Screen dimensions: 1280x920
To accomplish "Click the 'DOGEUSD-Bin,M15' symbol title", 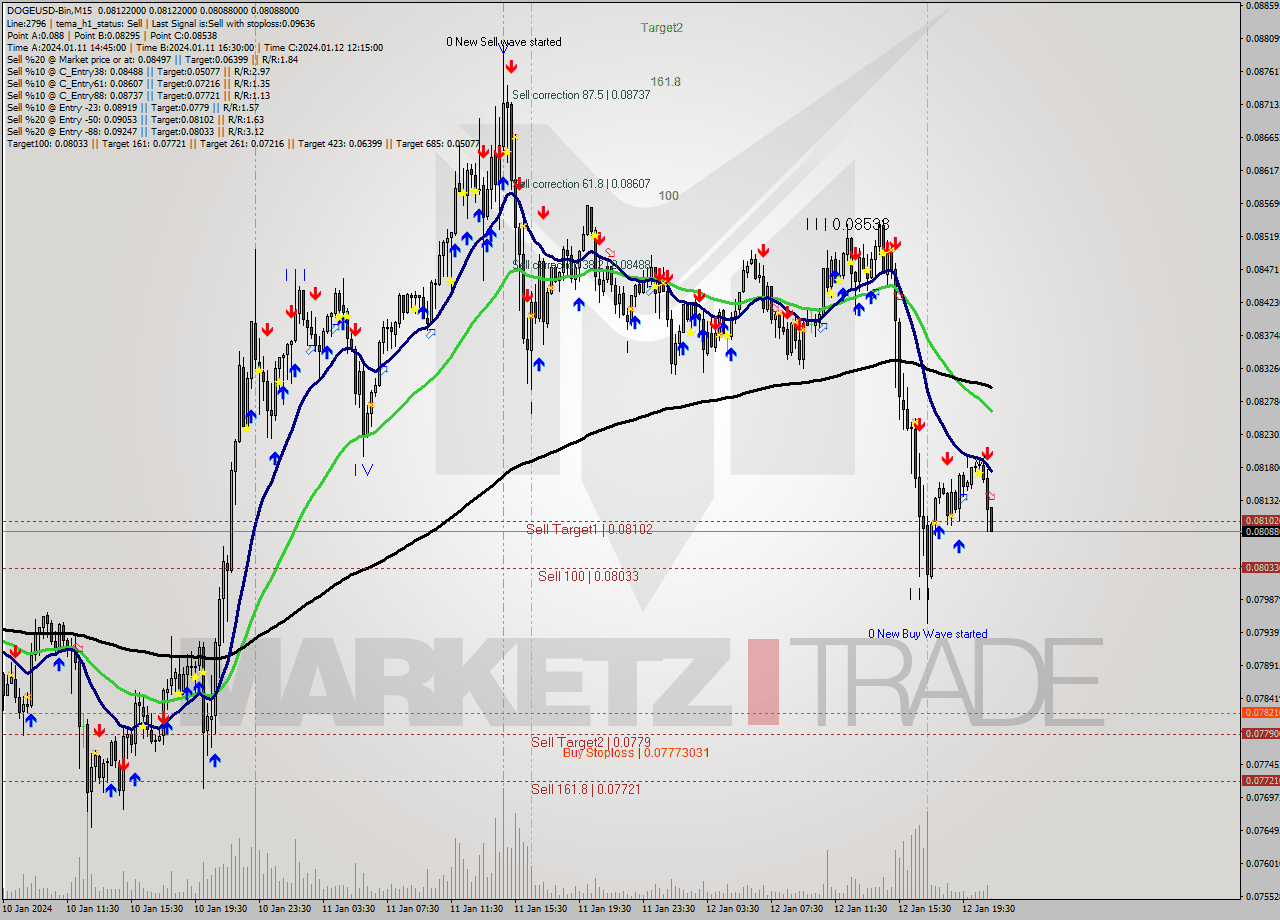I will point(48,11).
